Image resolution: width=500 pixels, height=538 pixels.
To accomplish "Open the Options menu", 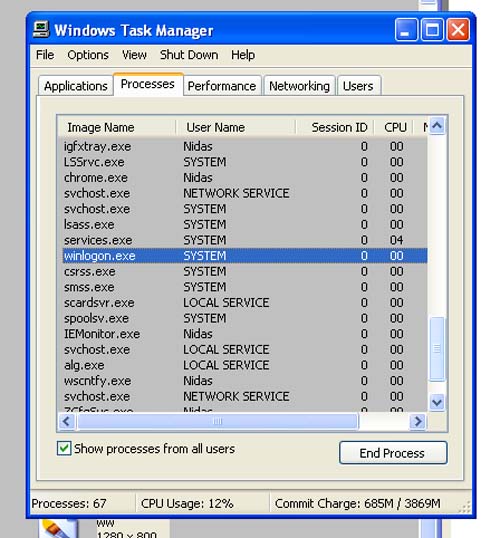I will tap(88, 55).
